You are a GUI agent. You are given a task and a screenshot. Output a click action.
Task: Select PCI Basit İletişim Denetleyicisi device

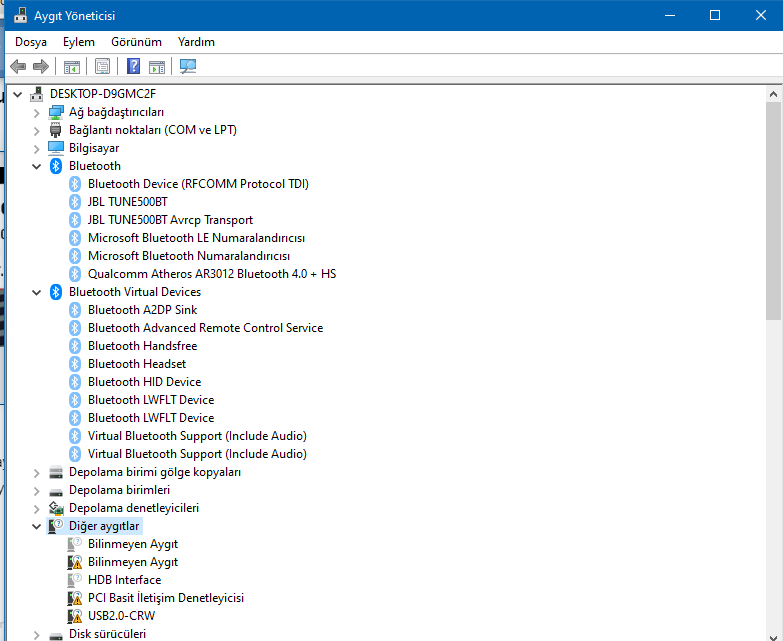pyautogui.click(x=166, y=598)
